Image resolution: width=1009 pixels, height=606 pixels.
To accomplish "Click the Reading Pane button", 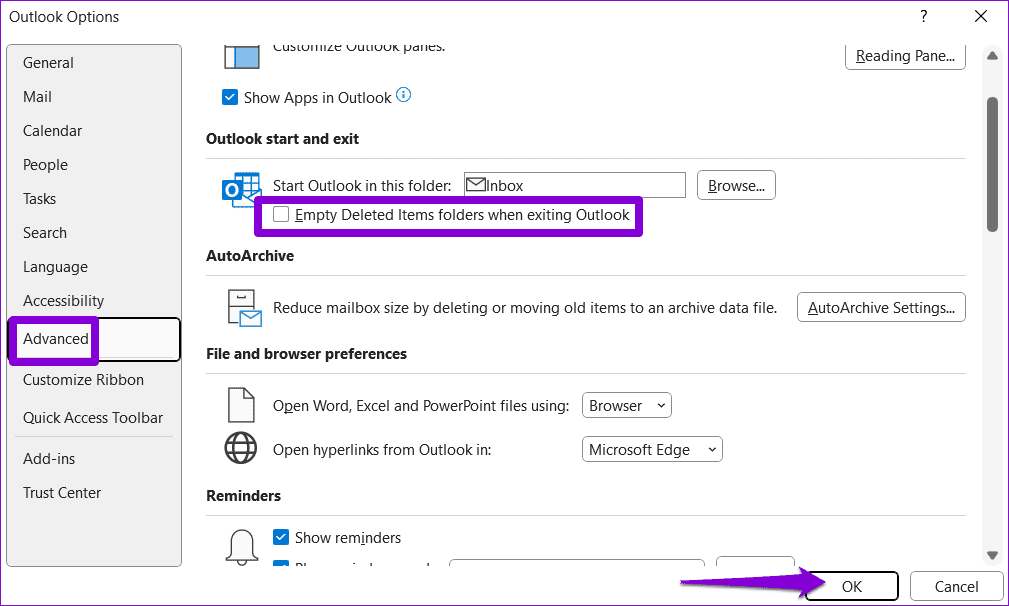I will pyautogui.click(x=905, y=56).
